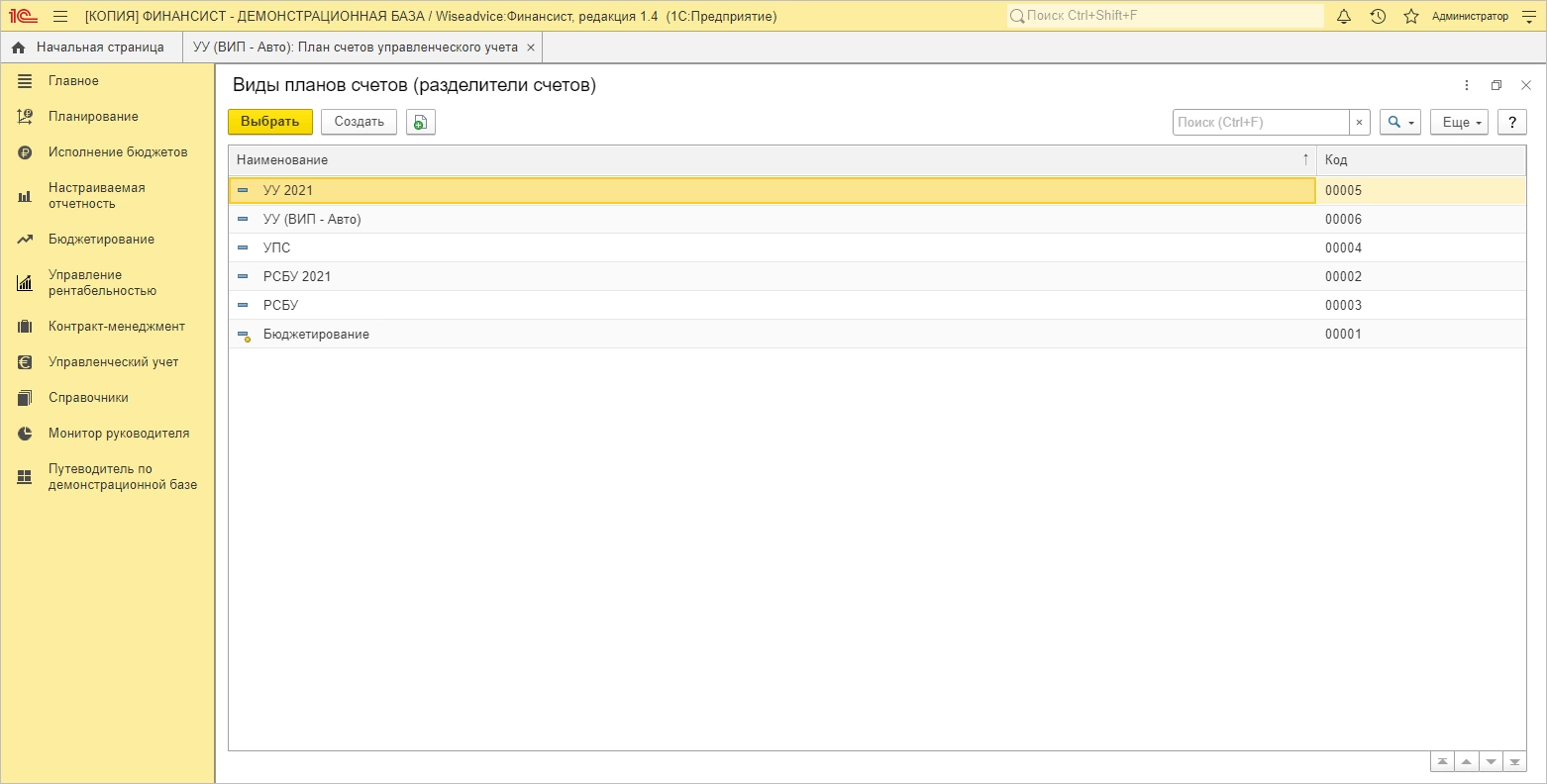This screenshot has height=784, width=1547.
Task: Click the 1C logo icon
Action: click(23, 16)
